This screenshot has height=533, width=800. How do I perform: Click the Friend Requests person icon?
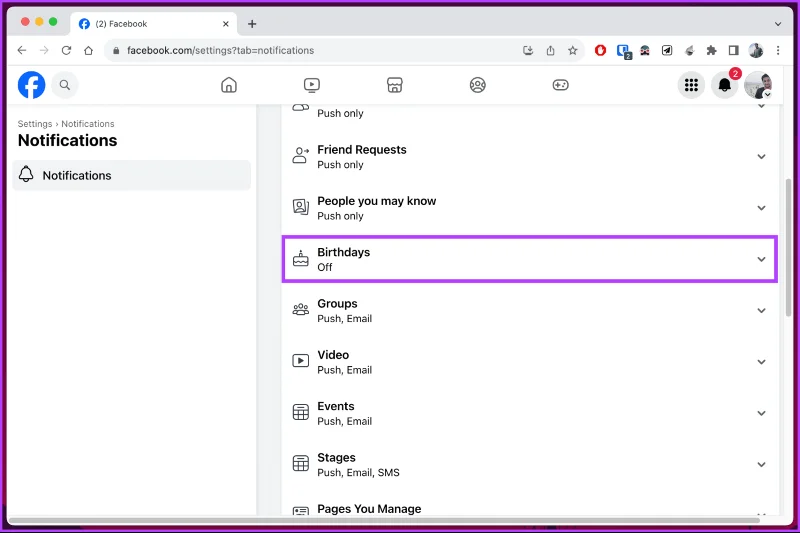[301, 156]
